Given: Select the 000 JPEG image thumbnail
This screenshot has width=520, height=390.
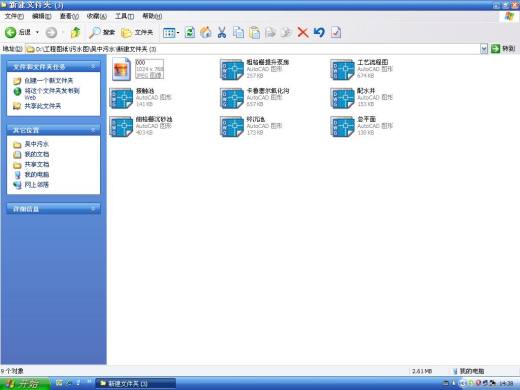Looking at the screenshot, I should coord(121,69).
